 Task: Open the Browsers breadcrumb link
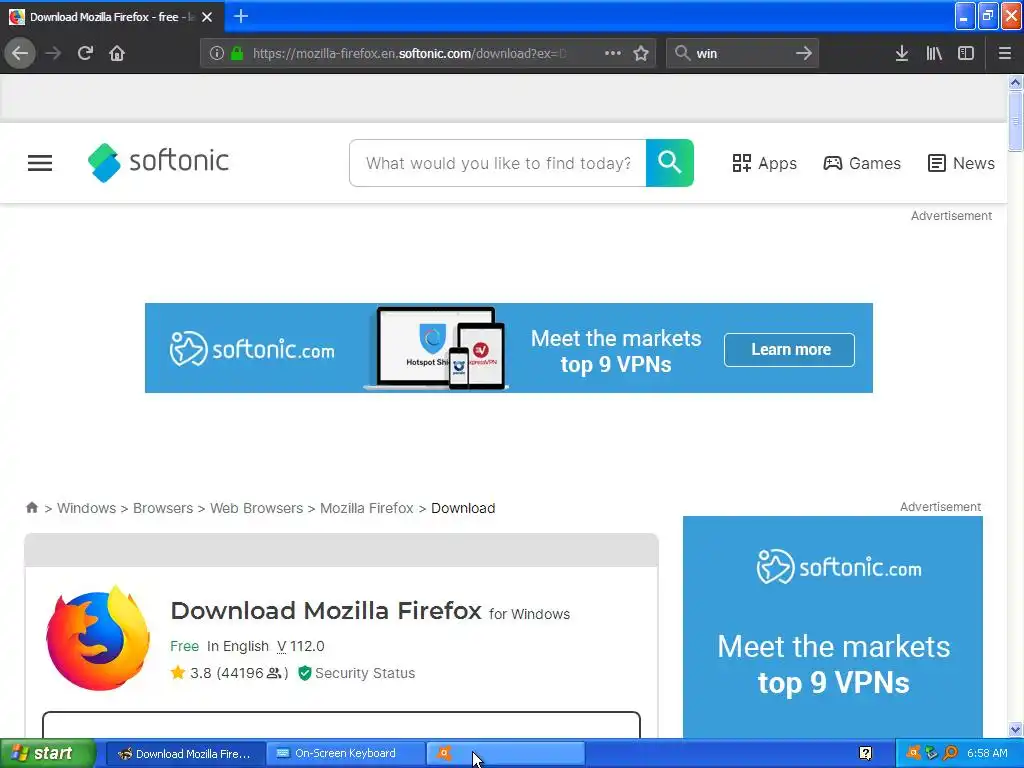pos(163,508)
